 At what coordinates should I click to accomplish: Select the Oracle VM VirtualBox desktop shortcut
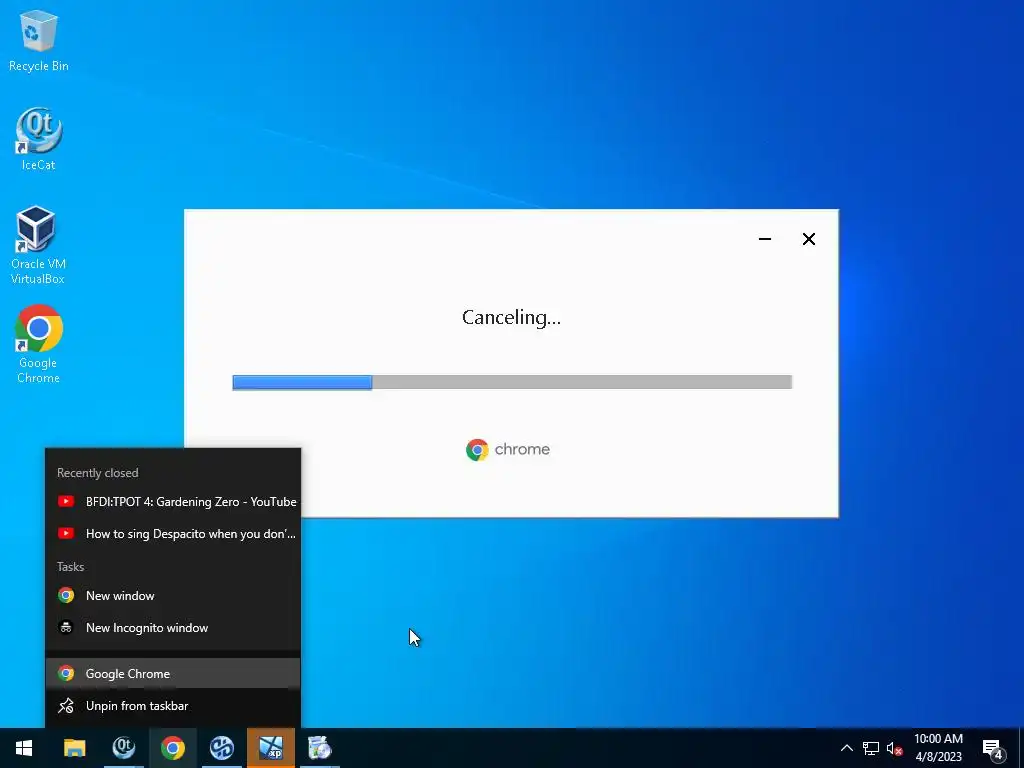click(x=38, y=246)
